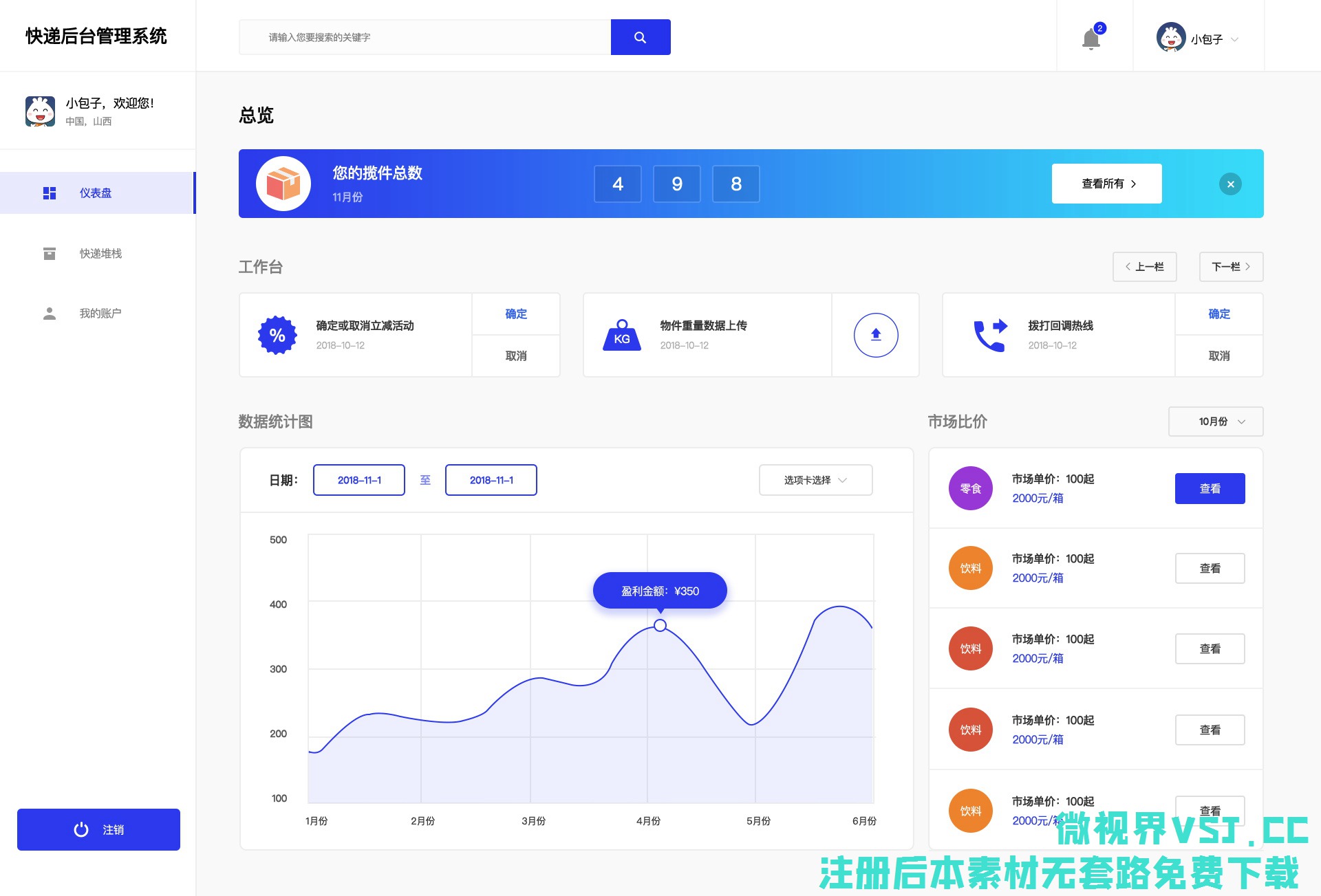Close the blue package total banner
This screenshot has width=1321, height=896.
1230,184
